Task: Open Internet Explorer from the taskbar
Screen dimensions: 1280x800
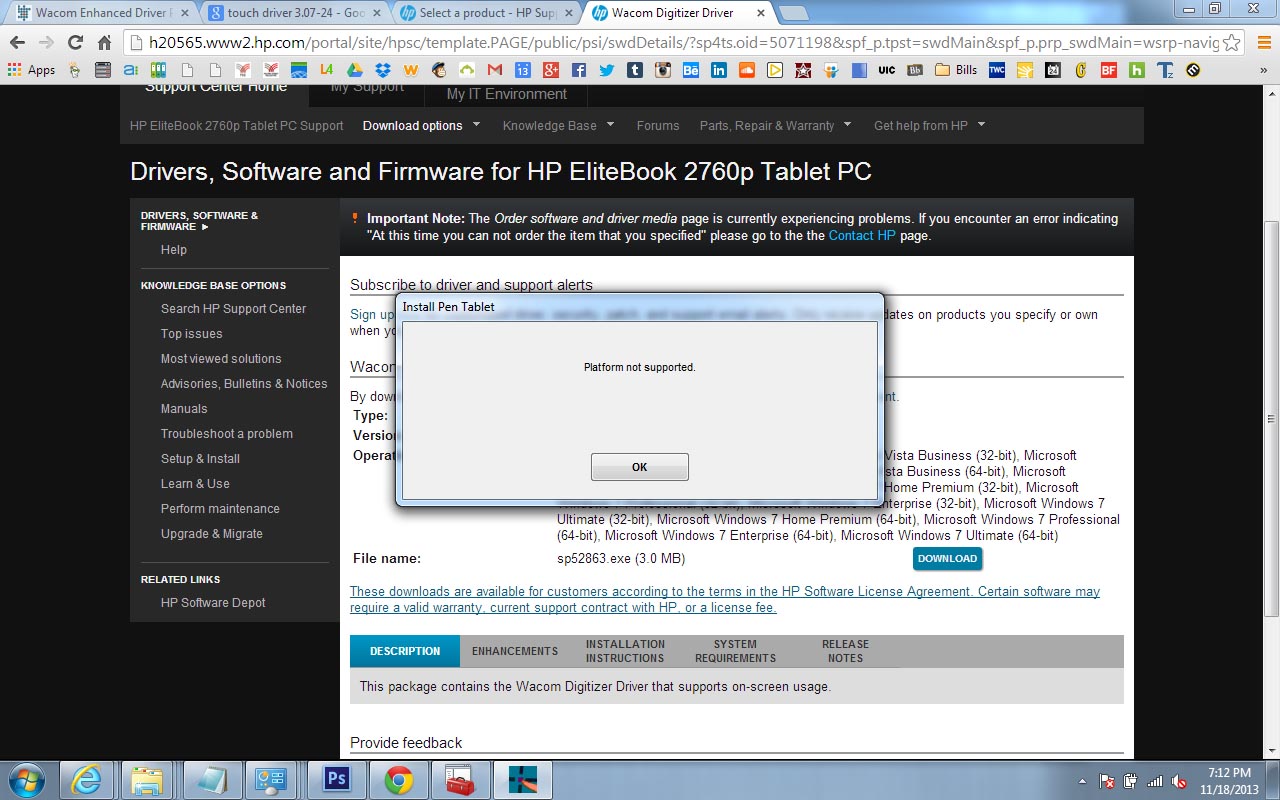Action: (x=87, y=780)
